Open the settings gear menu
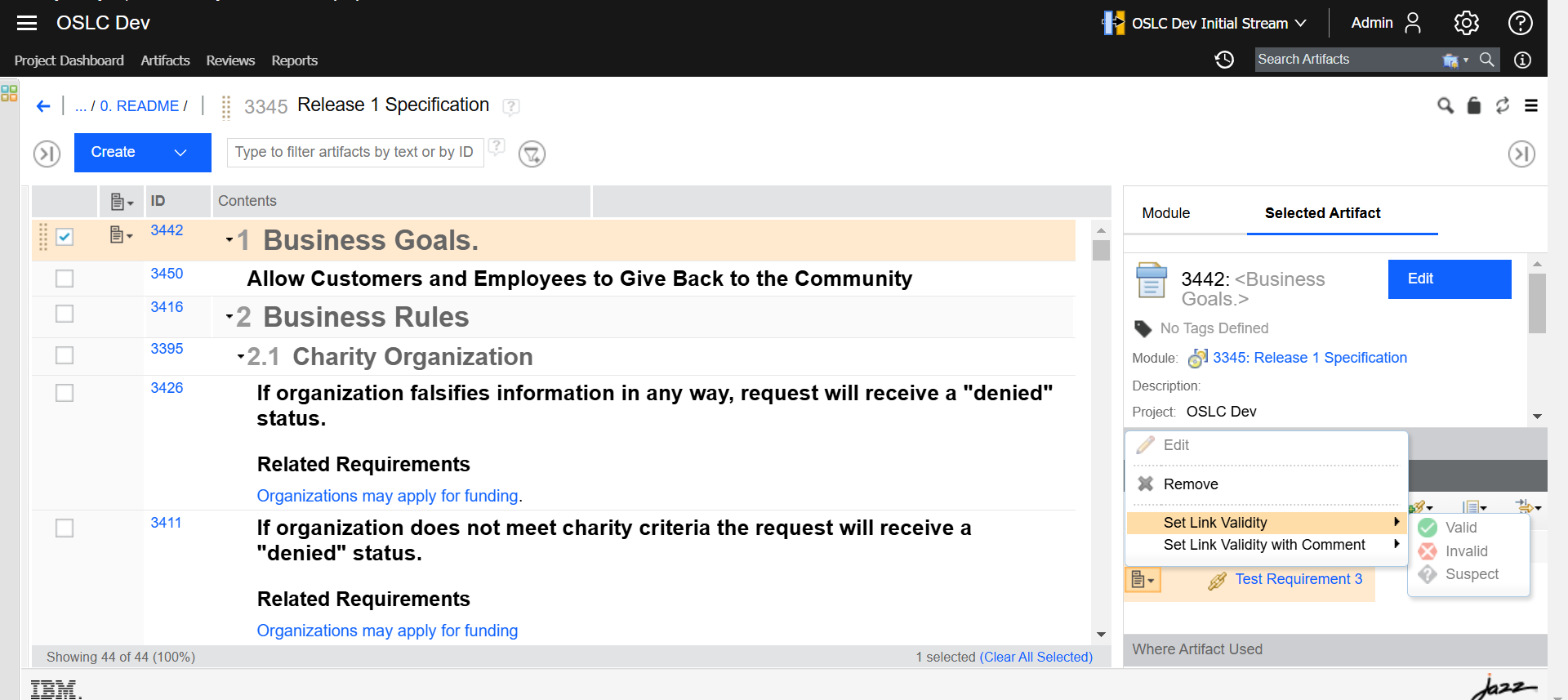The image size is (1568, 700). 1466,23
